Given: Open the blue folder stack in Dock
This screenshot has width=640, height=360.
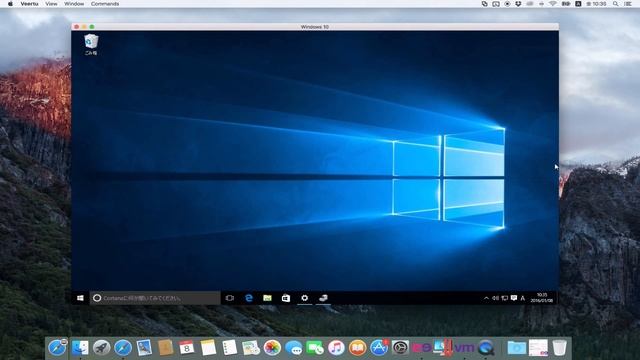Looking at the screenshot, I should click(x=517, y=348).
